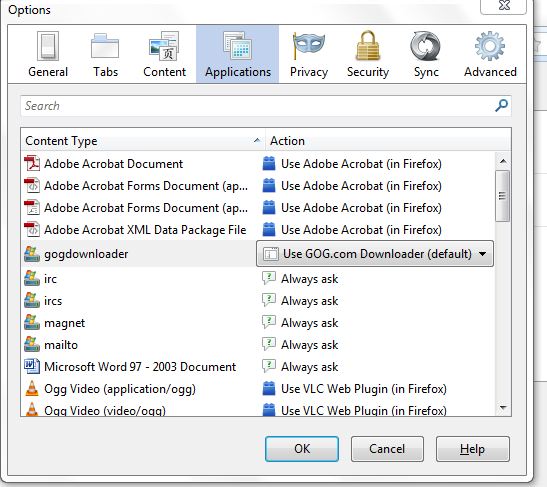
Task: Open the Advanced gear icon
Action: click(490, 46)
